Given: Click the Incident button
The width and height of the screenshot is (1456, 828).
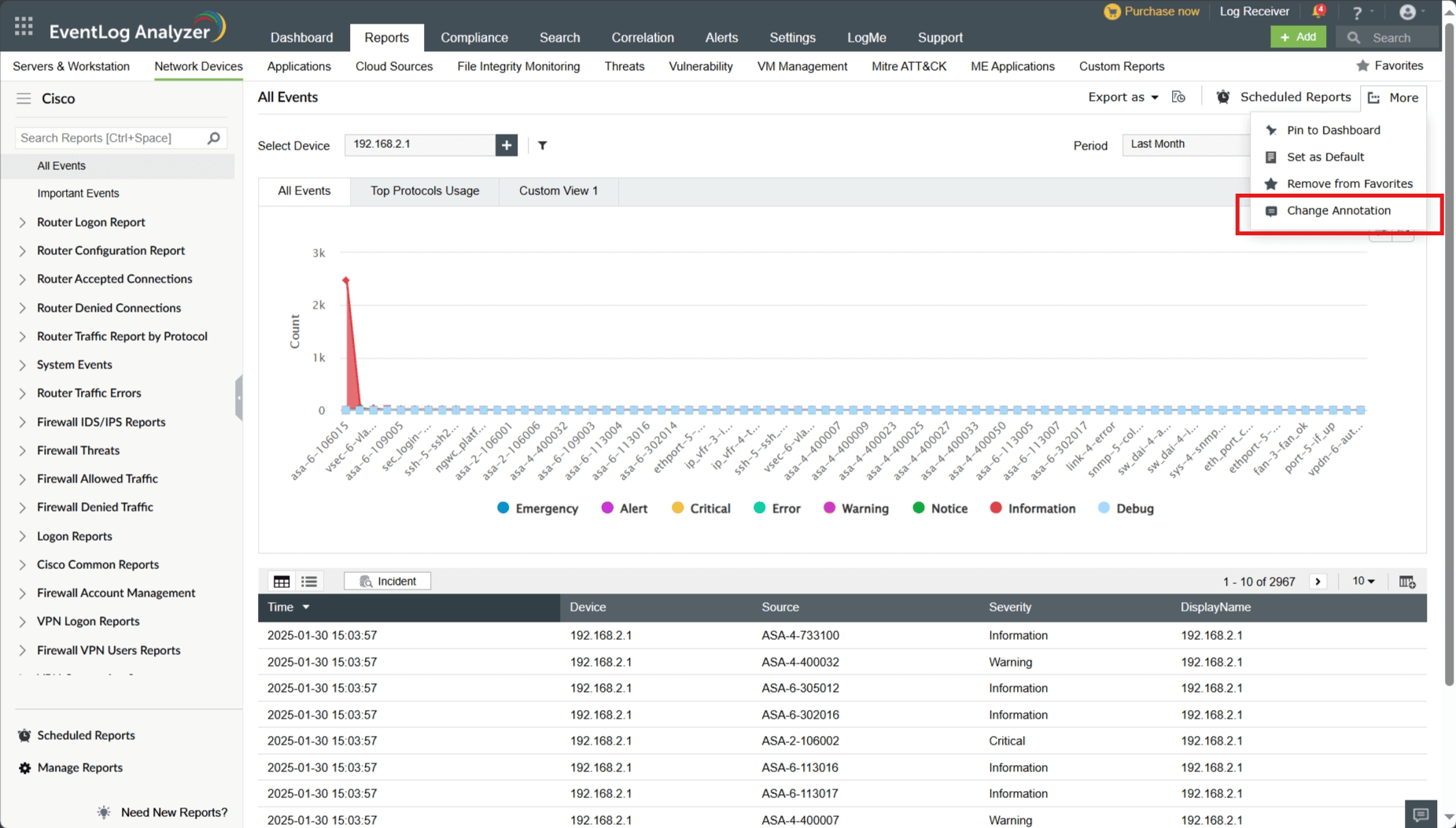Looking at the screenshot, I should click(x=388, y=582).
